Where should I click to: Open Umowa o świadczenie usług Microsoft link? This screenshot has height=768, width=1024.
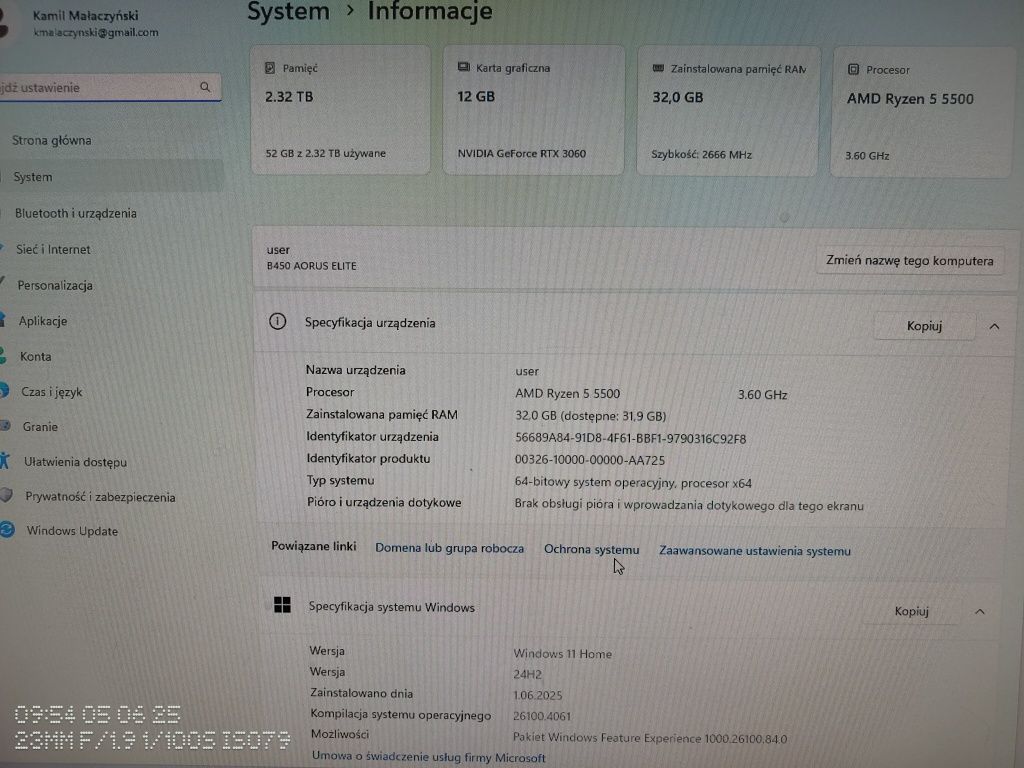(x=428, y=757)
